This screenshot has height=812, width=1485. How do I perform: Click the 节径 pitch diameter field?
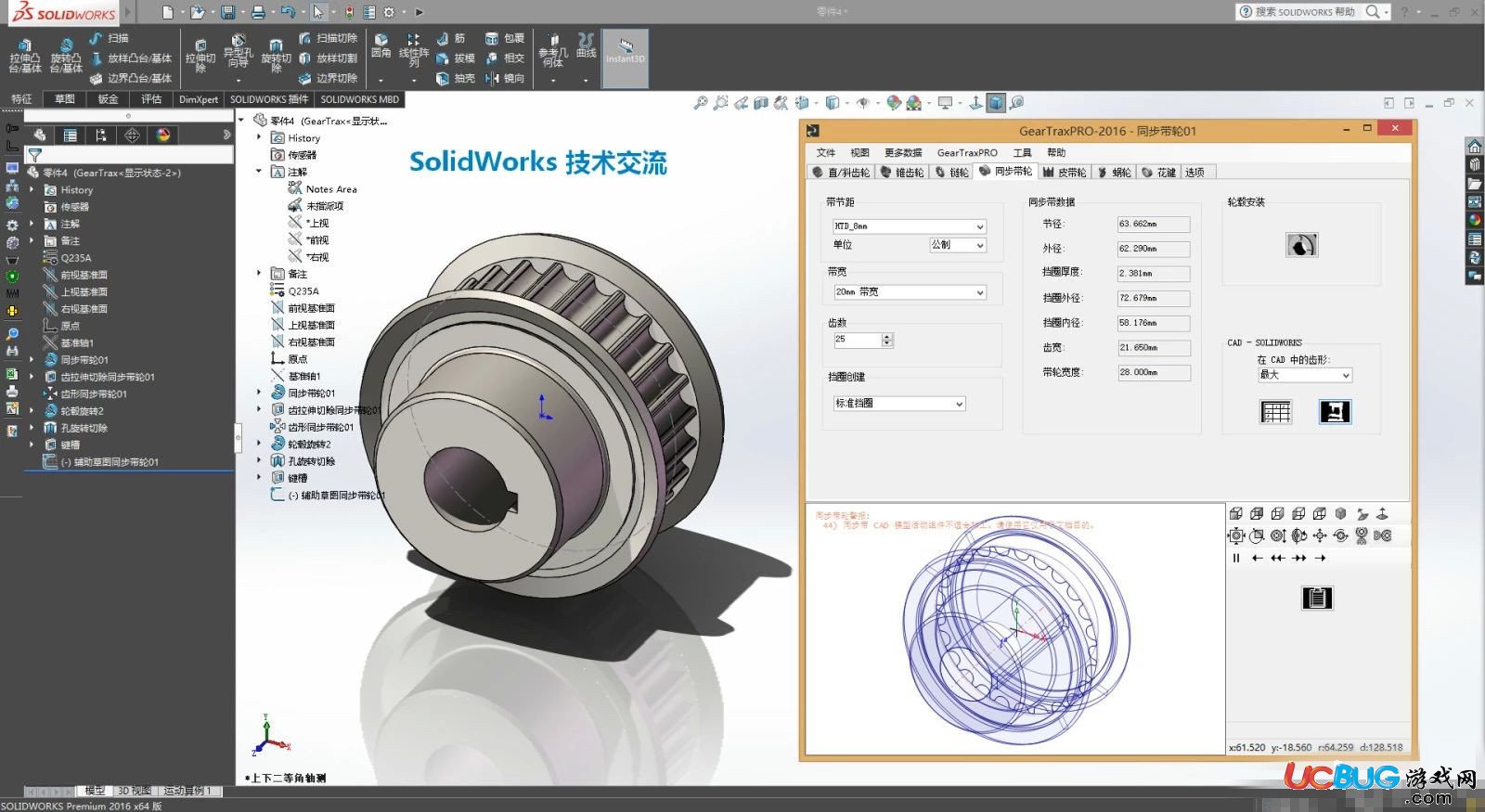pyautogui.click(x=1153, y=224)
